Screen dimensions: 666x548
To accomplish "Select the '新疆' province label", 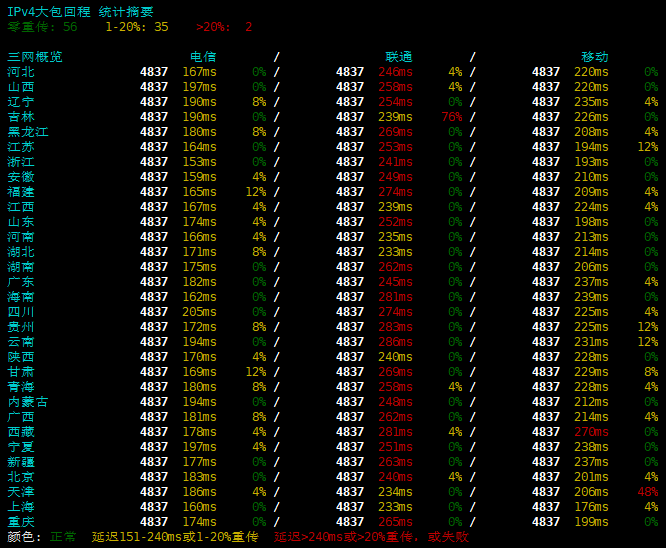I will click(x=21, y=462).
